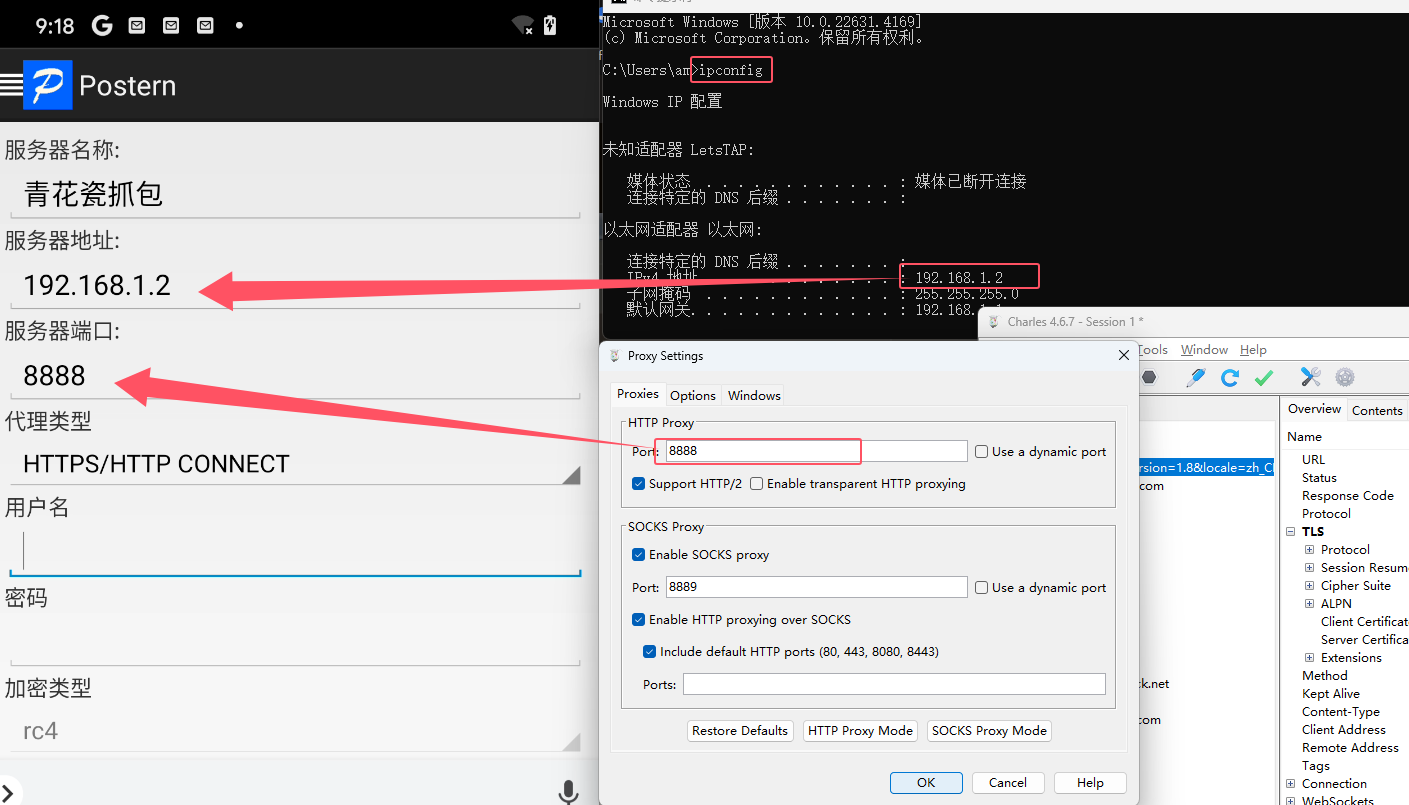
Task: Select the Client Address row
Action: pyautogui.click(x=1343, y=730)
